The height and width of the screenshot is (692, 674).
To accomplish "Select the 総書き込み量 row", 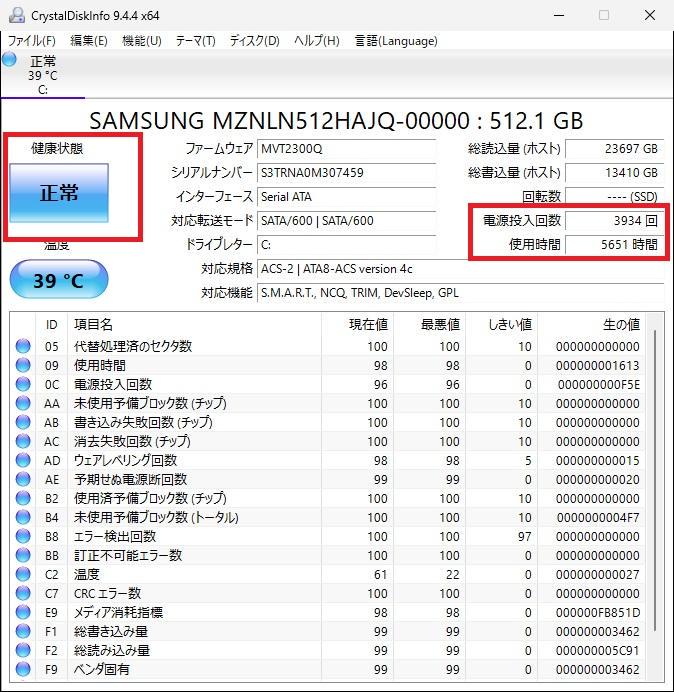I will coord(327,631).
